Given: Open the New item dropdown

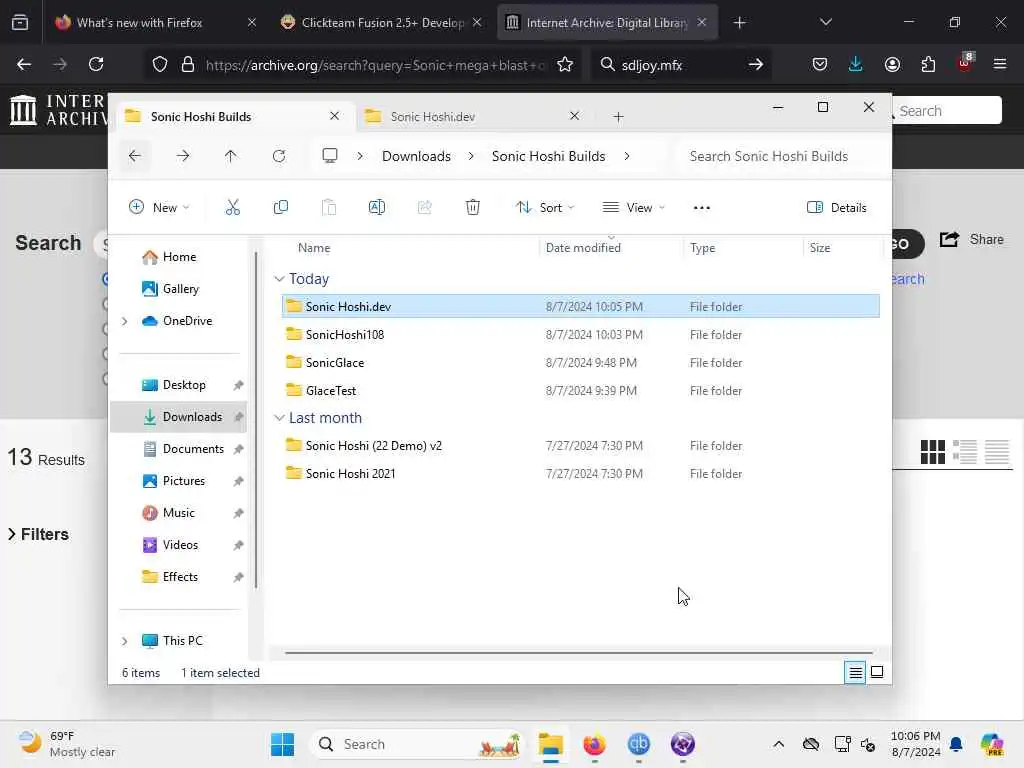Looking at the screenshot, I should point(159,208).
